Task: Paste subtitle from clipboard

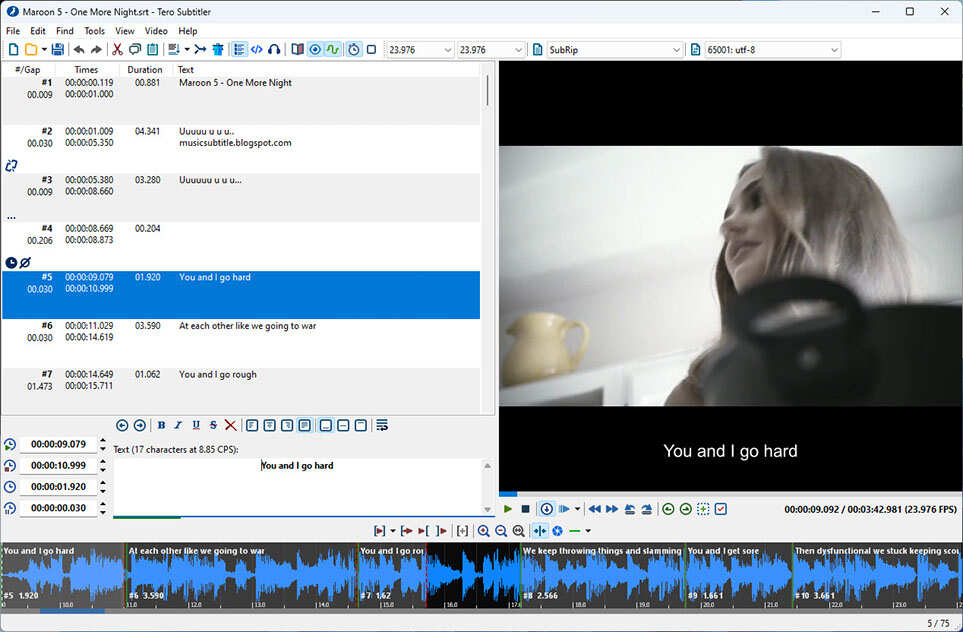Action: pos(152,50)
